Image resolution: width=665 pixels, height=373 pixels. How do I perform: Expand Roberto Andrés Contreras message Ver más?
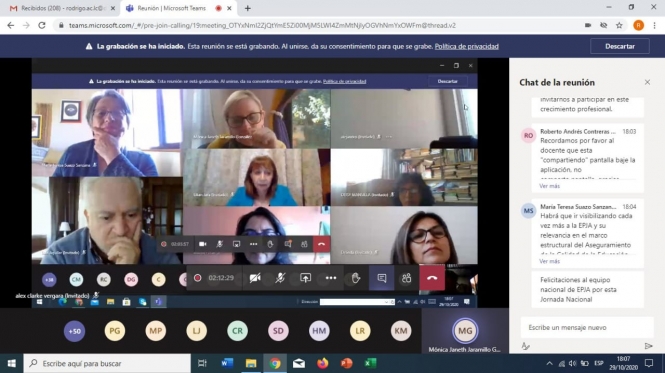point(549,186)
